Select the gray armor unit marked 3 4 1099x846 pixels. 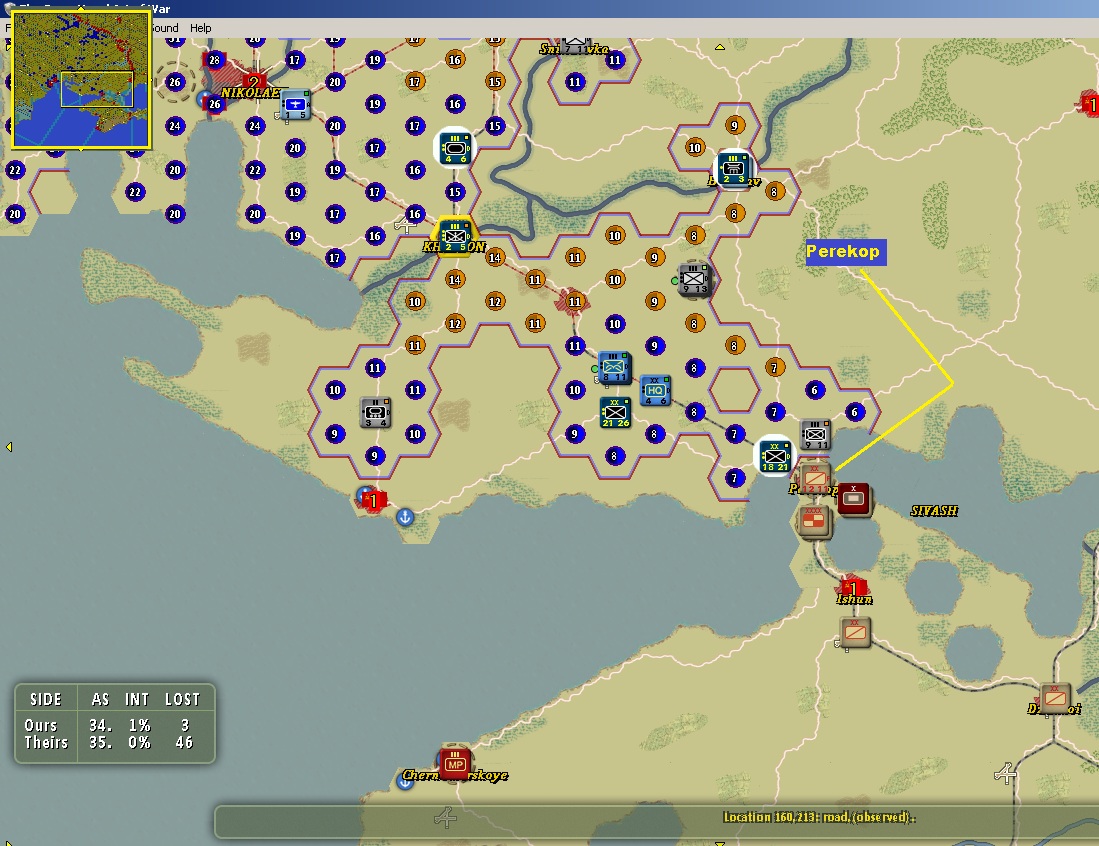(x=375, y=412)
